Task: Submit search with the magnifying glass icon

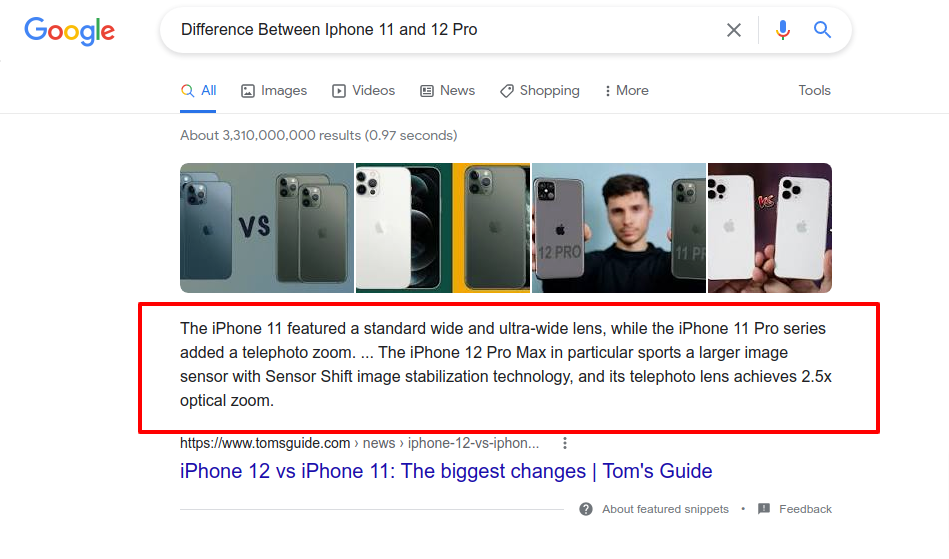Action: 822,30
